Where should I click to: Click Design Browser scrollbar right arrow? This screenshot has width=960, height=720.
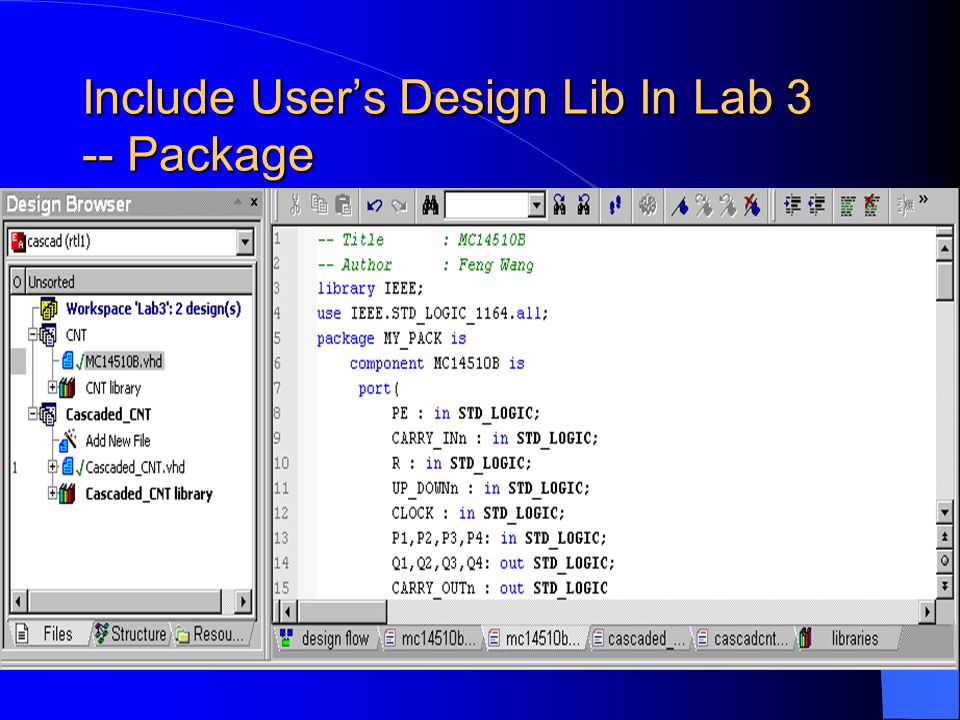click(244, 601)
